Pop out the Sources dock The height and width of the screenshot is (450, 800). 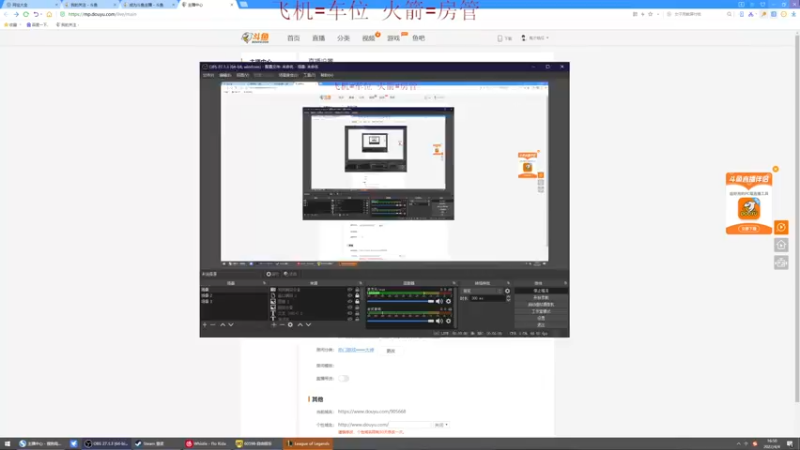point(360,283)
